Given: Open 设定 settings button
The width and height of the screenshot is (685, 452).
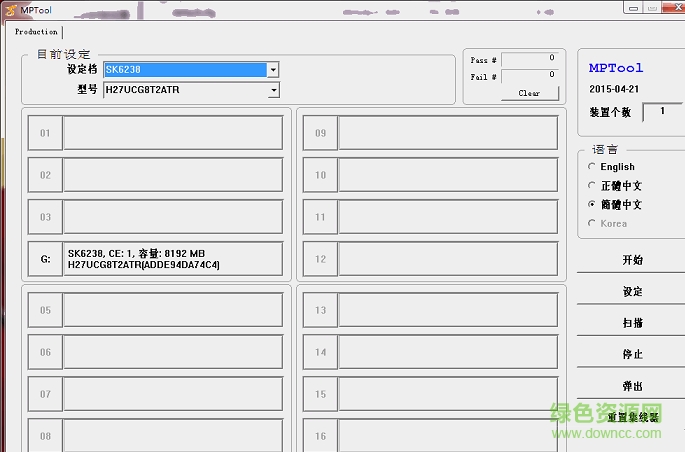Looking at the screenshot, I should (632, 291).
